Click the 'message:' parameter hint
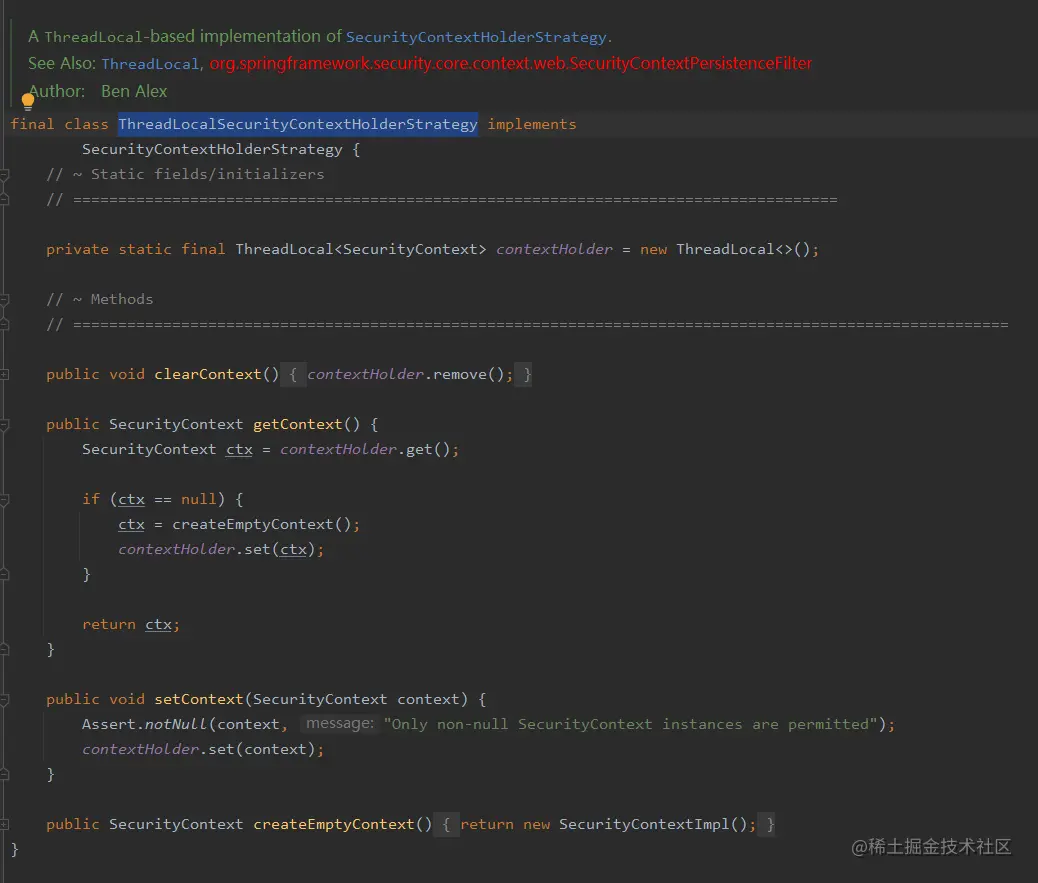Screen dimensions: 1038x883 click(x=340, y=723)
